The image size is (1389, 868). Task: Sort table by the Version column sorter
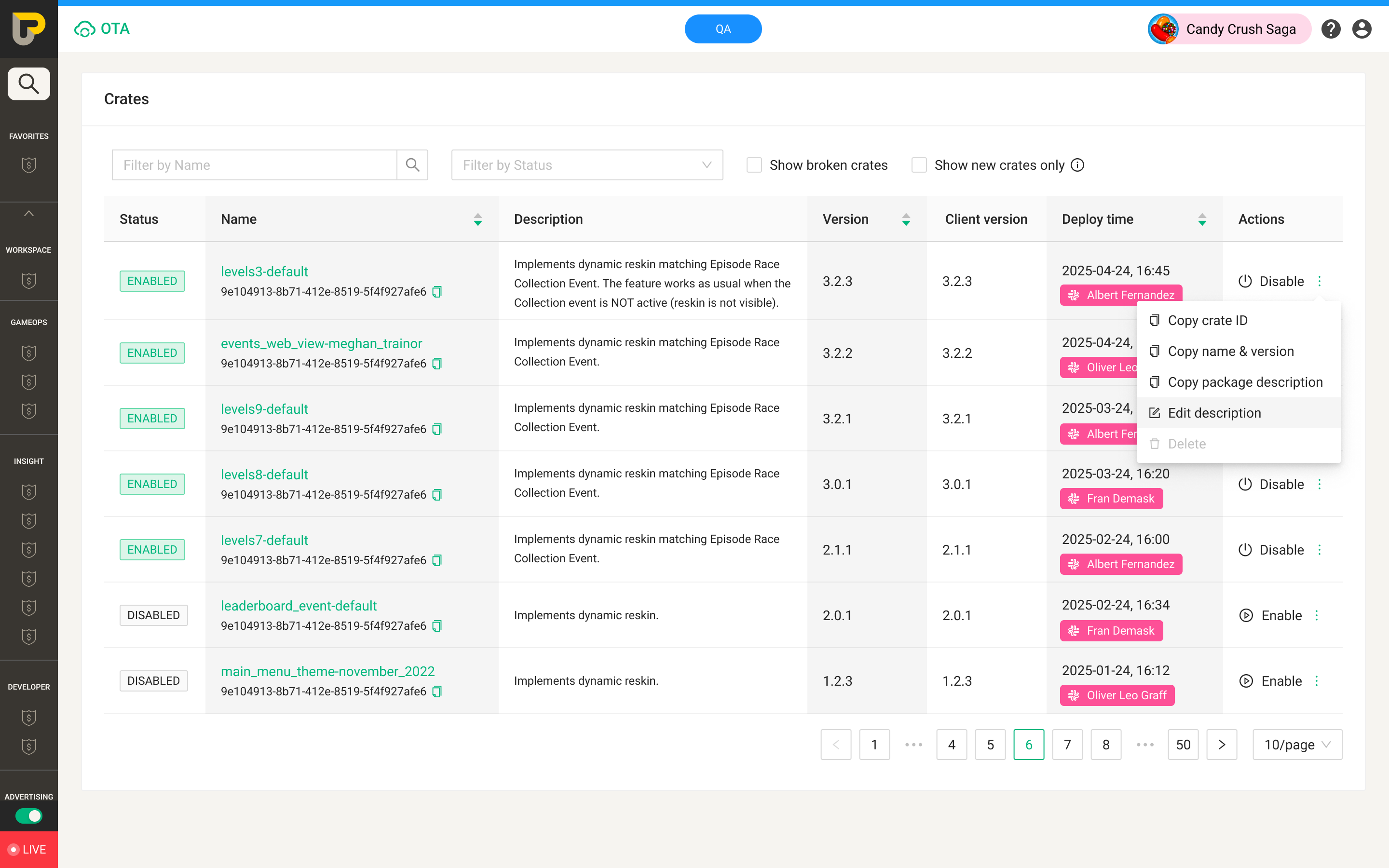[906, 219]
